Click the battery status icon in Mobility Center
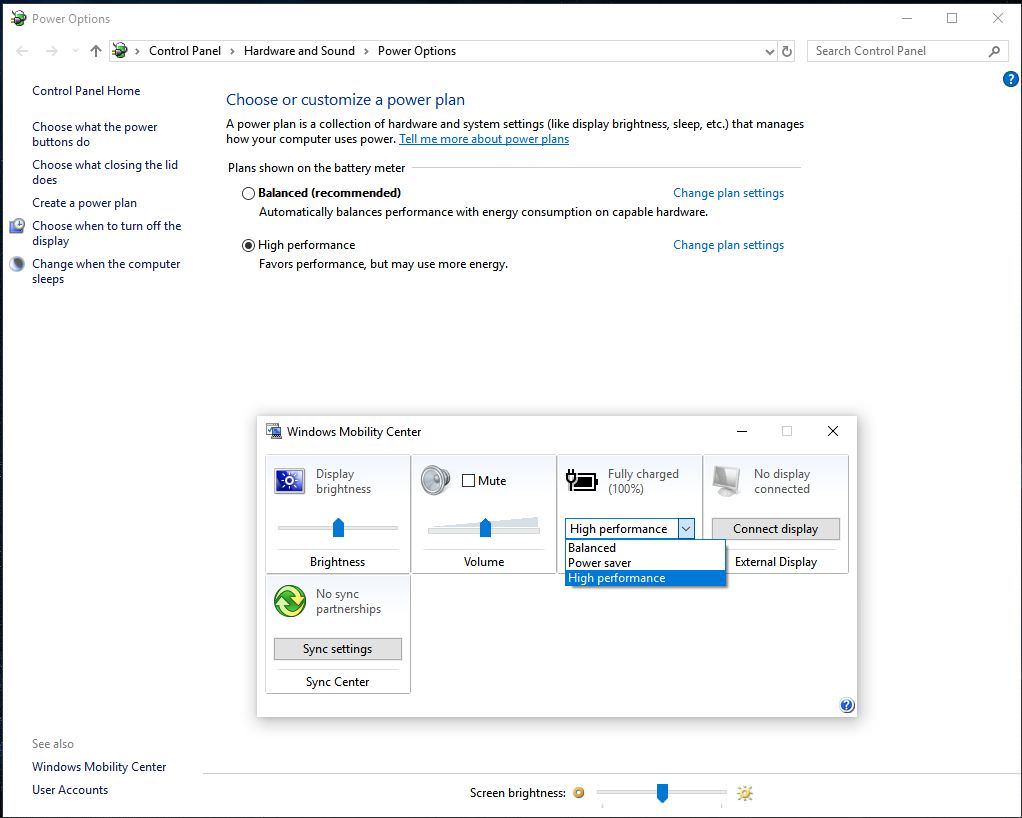Screen dimensions: 1022x818 [581, 481]
